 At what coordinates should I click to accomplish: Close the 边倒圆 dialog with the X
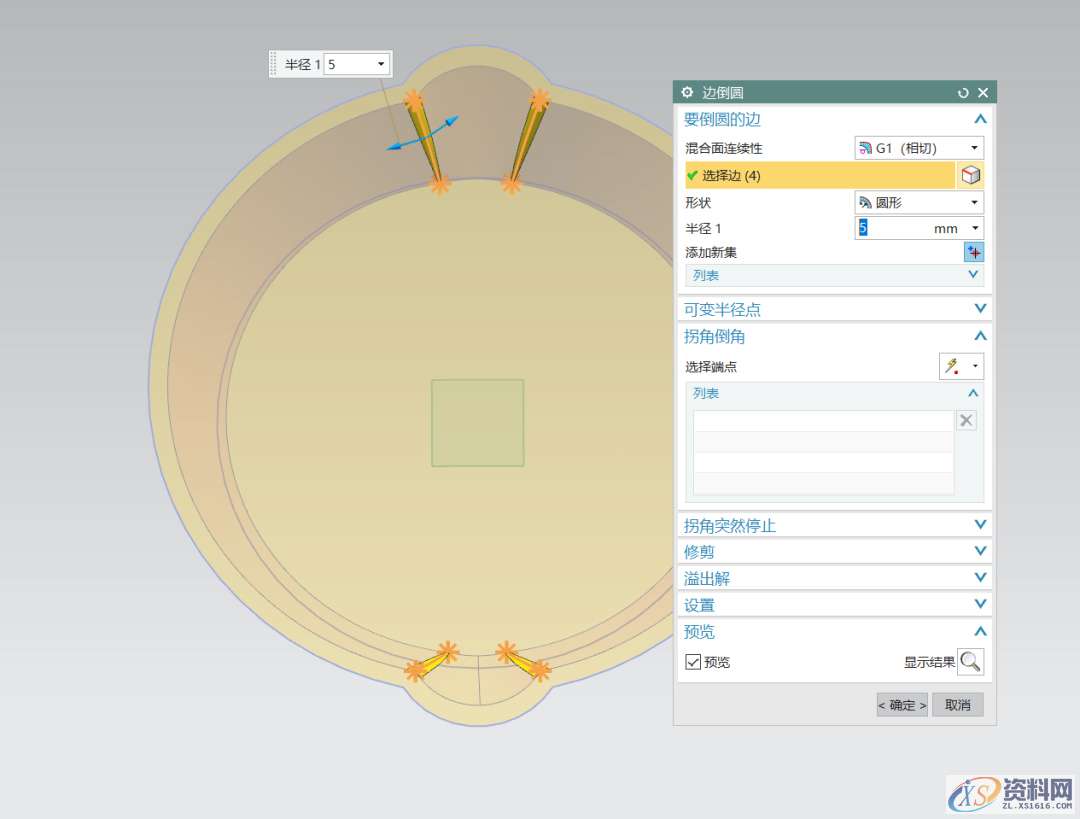(x=983, y=92)
